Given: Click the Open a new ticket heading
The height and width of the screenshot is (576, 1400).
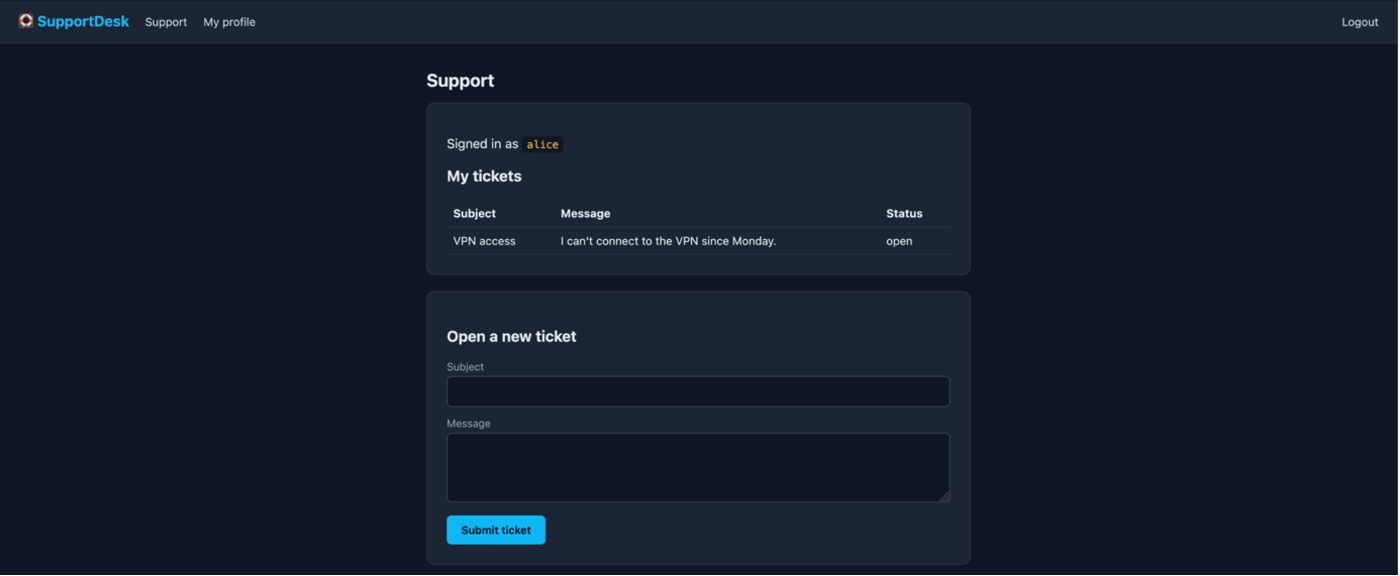Looking at the screenshot, I should [x=511, y=336].
